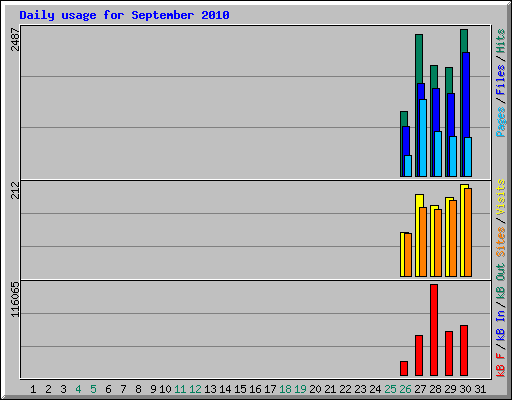
Task: Click the 2487 hits axis value
Action: pyautogui.click(x=15, y=39)
